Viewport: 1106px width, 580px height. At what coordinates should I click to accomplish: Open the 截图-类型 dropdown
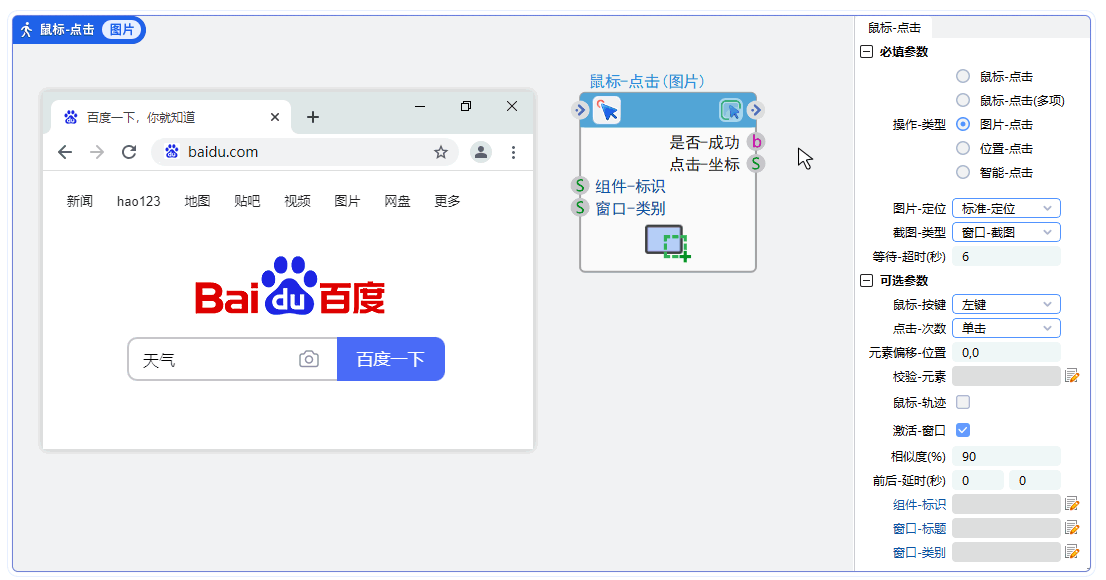pyautogui.click(x=1006, y=231)
